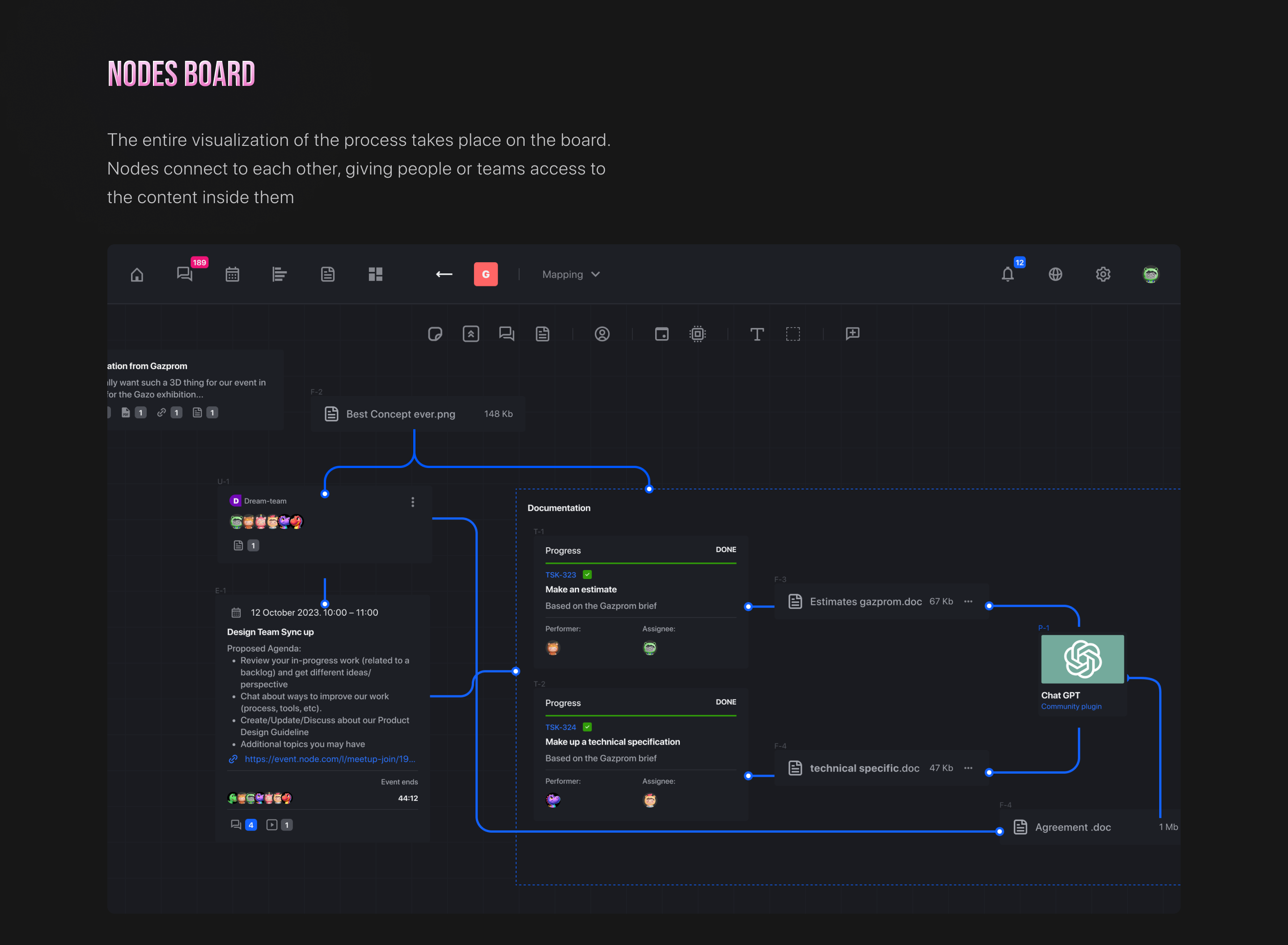Open more options for Estimates gazprom.doc
Image resolution: width=1288 pixels, height=945 pixels.
[x=968, y=601]
